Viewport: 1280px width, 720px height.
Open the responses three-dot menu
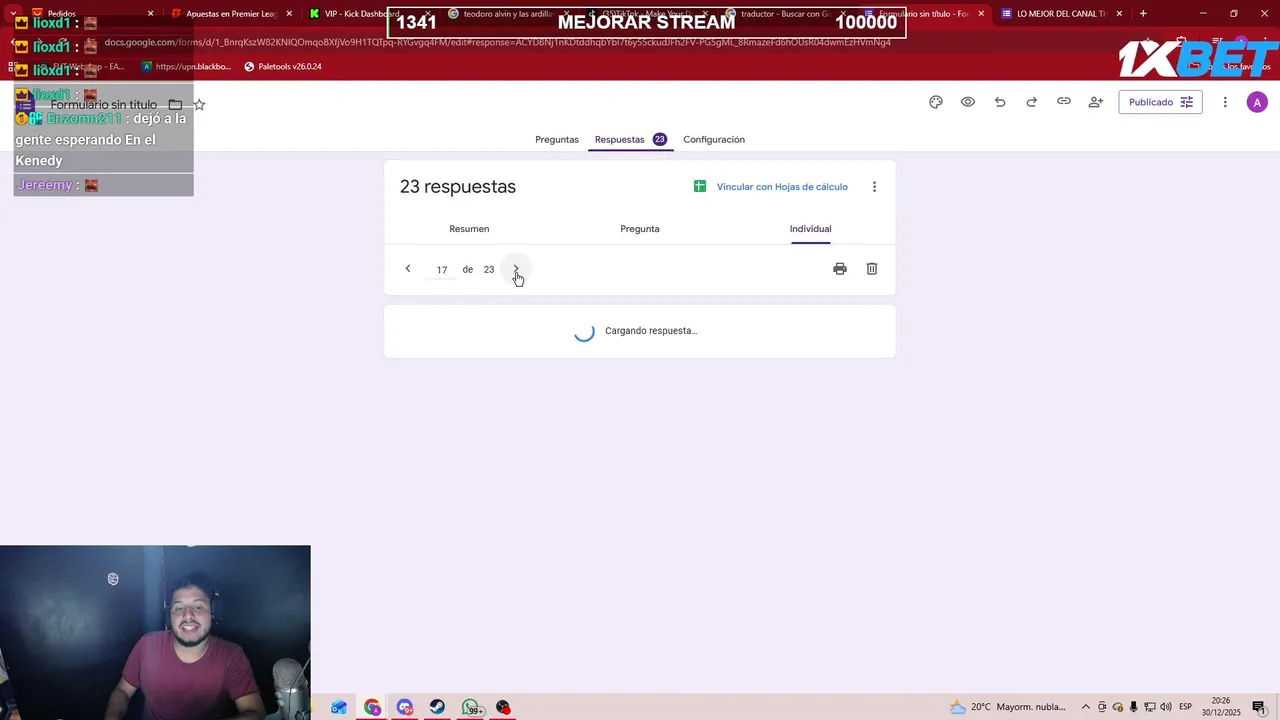[874, 187]
